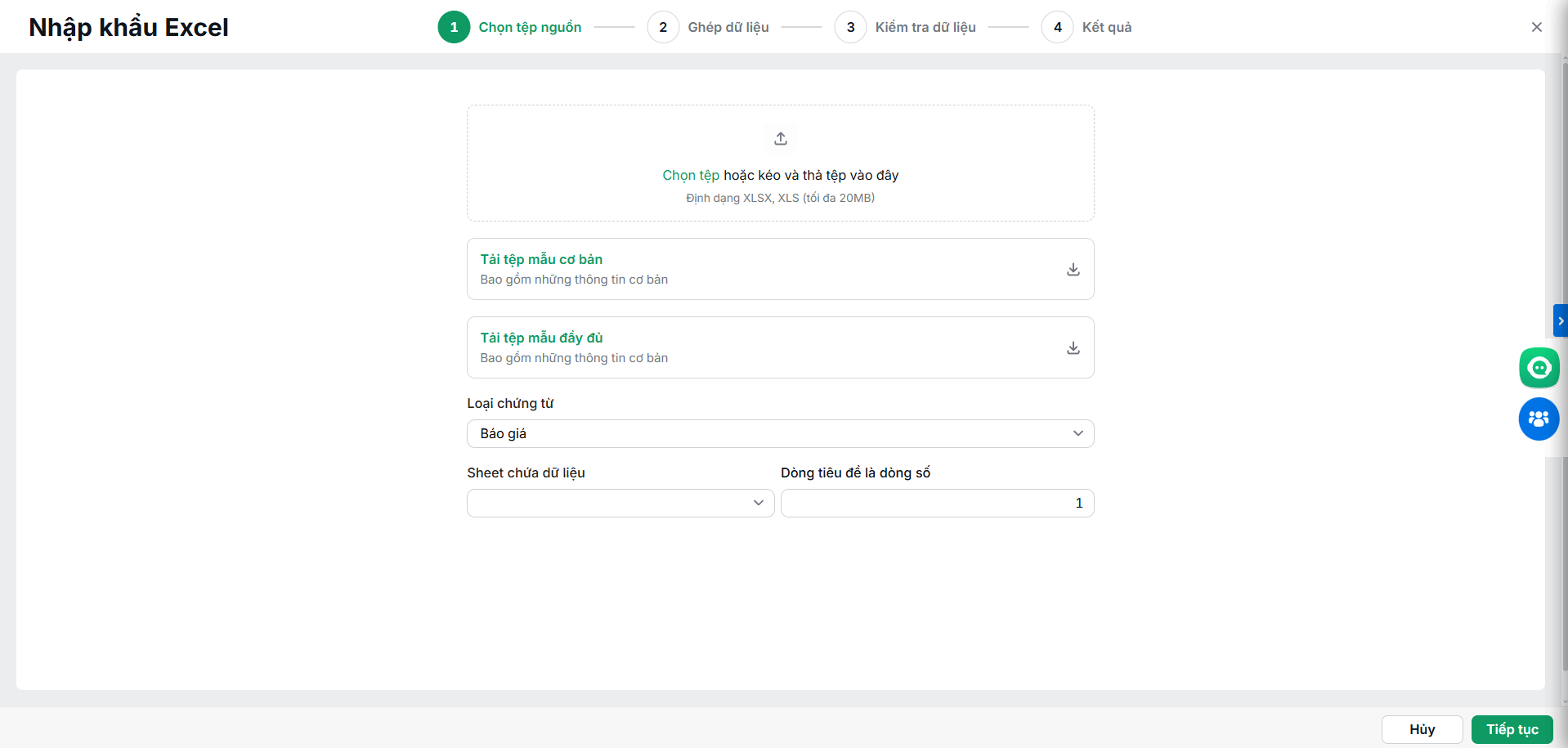This screenshot has height=748, width=1568.
Task: Open 'Tải tệp mẫu cơ bản' template card
Action: coord(781,269)
